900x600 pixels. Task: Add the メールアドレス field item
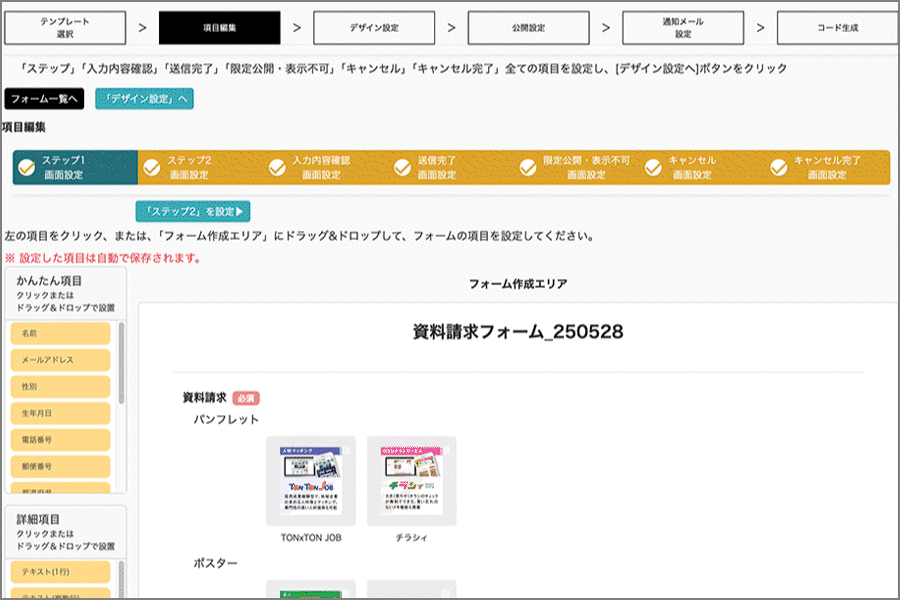point(60,360)
